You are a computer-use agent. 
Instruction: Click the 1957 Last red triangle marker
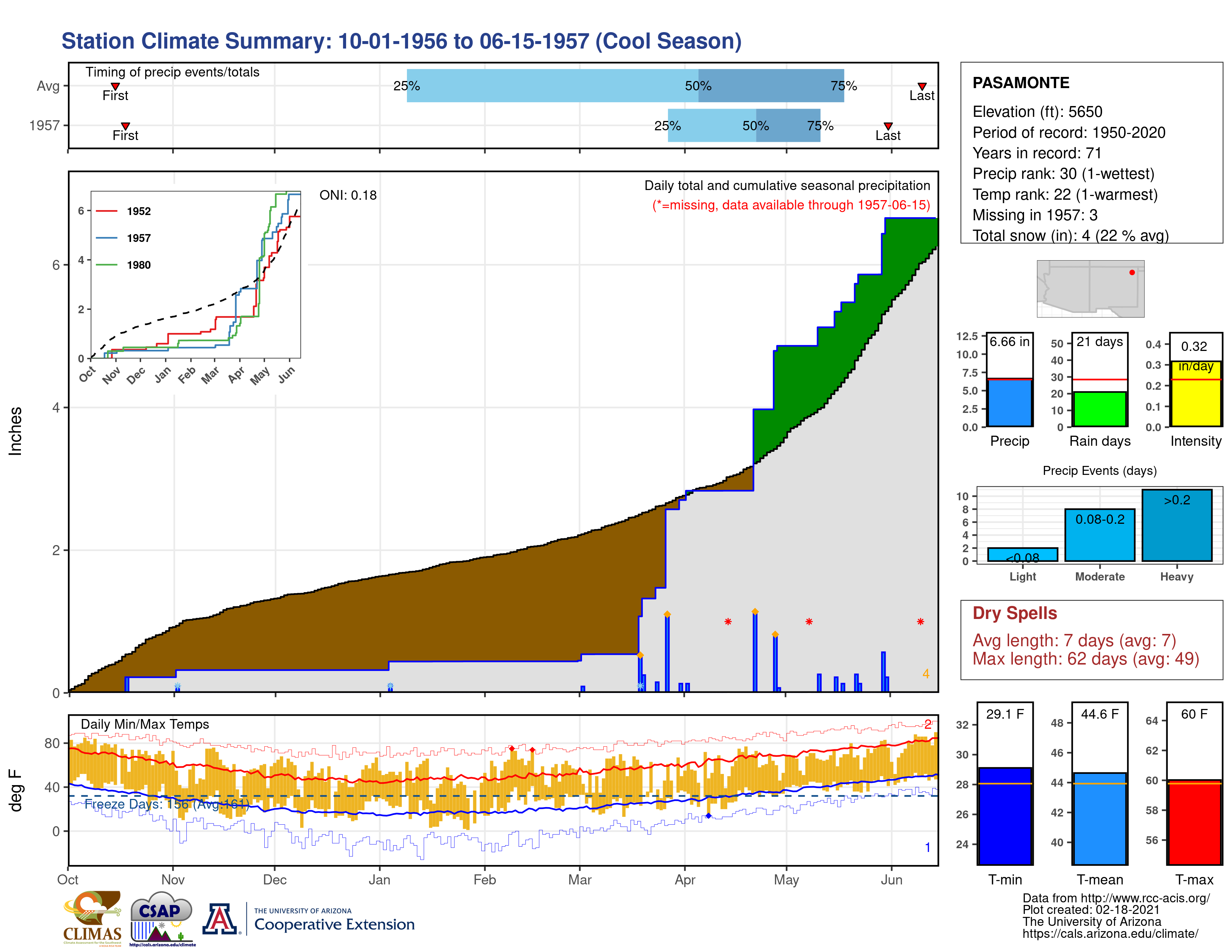(888, 126)
